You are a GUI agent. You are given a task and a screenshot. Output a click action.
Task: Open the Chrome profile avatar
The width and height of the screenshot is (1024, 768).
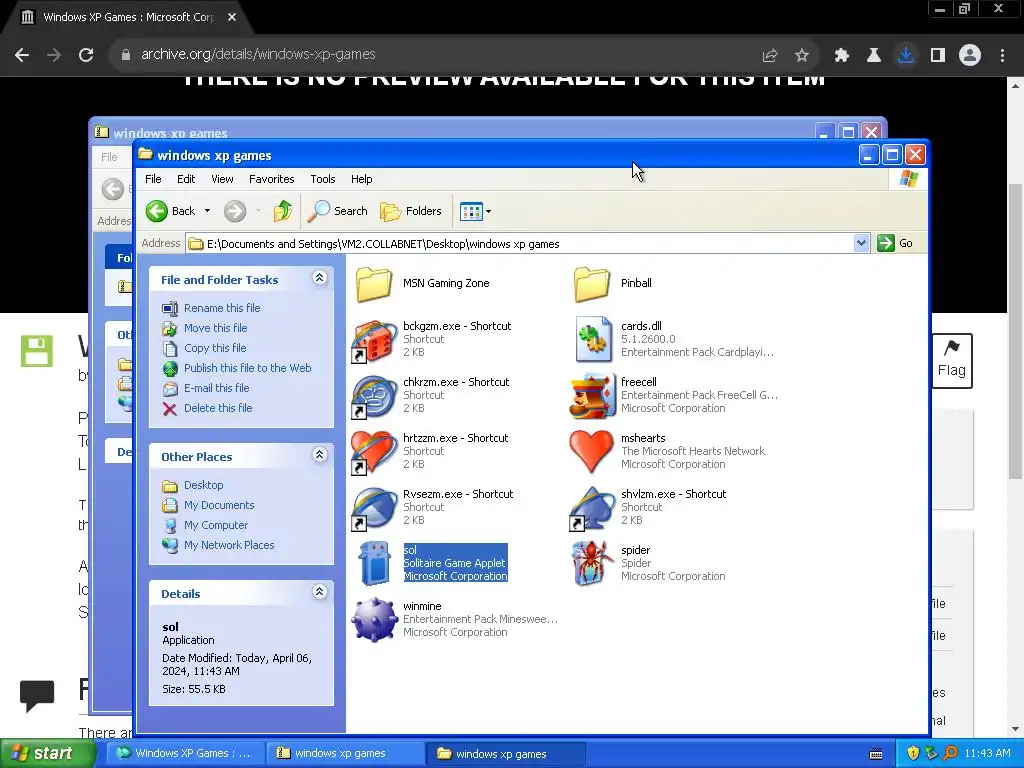(970, 55)
